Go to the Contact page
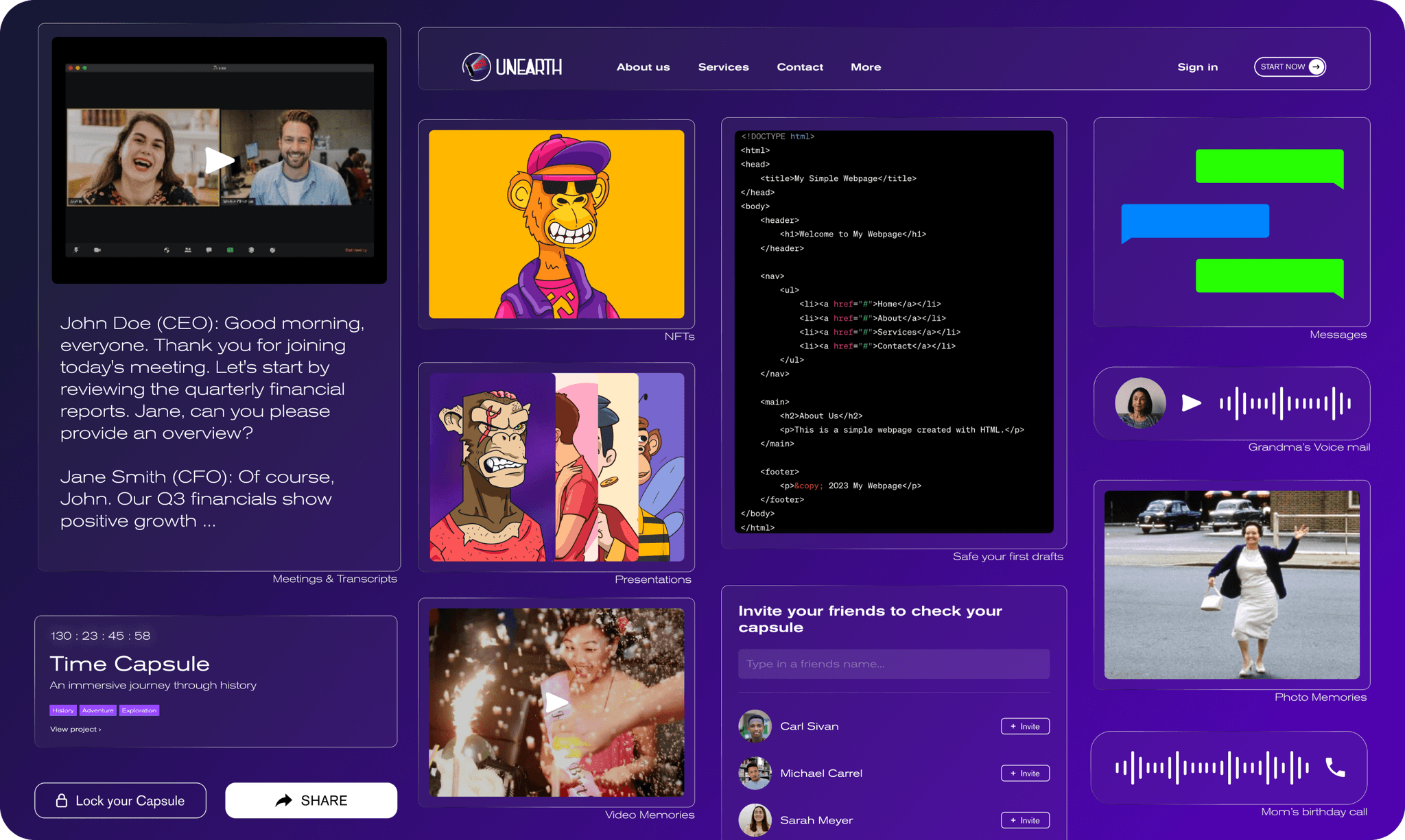The image size is (1405, 840). click(800, 67)
